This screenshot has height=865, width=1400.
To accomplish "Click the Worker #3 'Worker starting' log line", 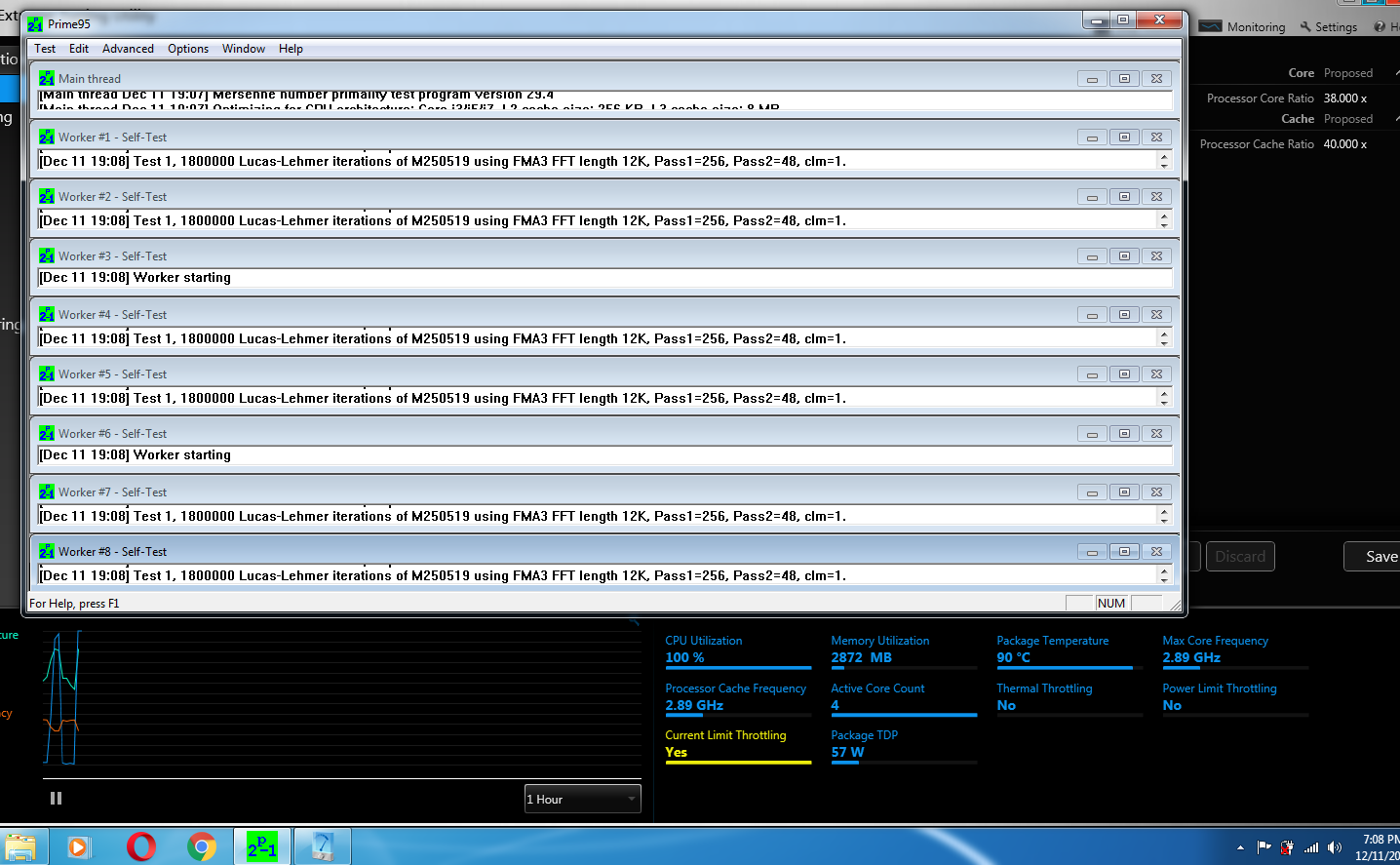I will (x=136, y=278).
